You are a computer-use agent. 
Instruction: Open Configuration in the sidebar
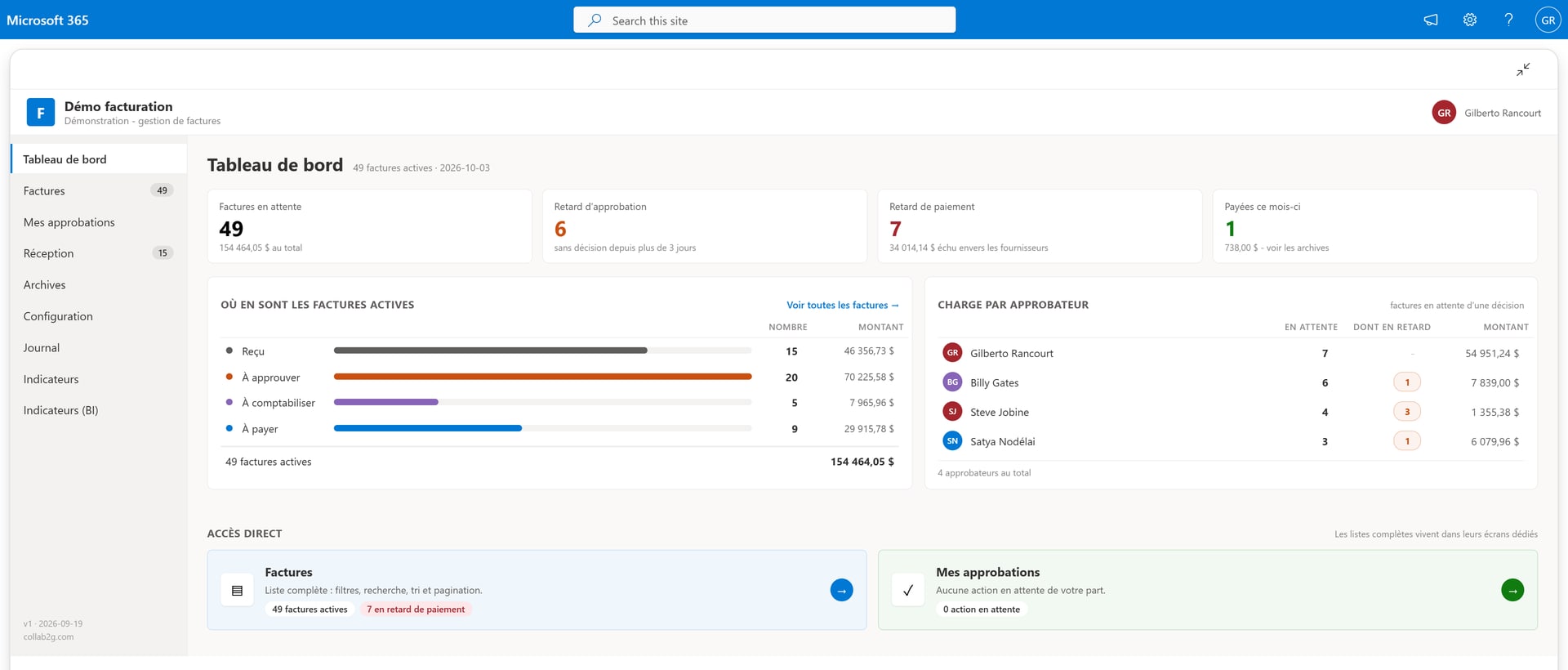click(x=99, y=316)
